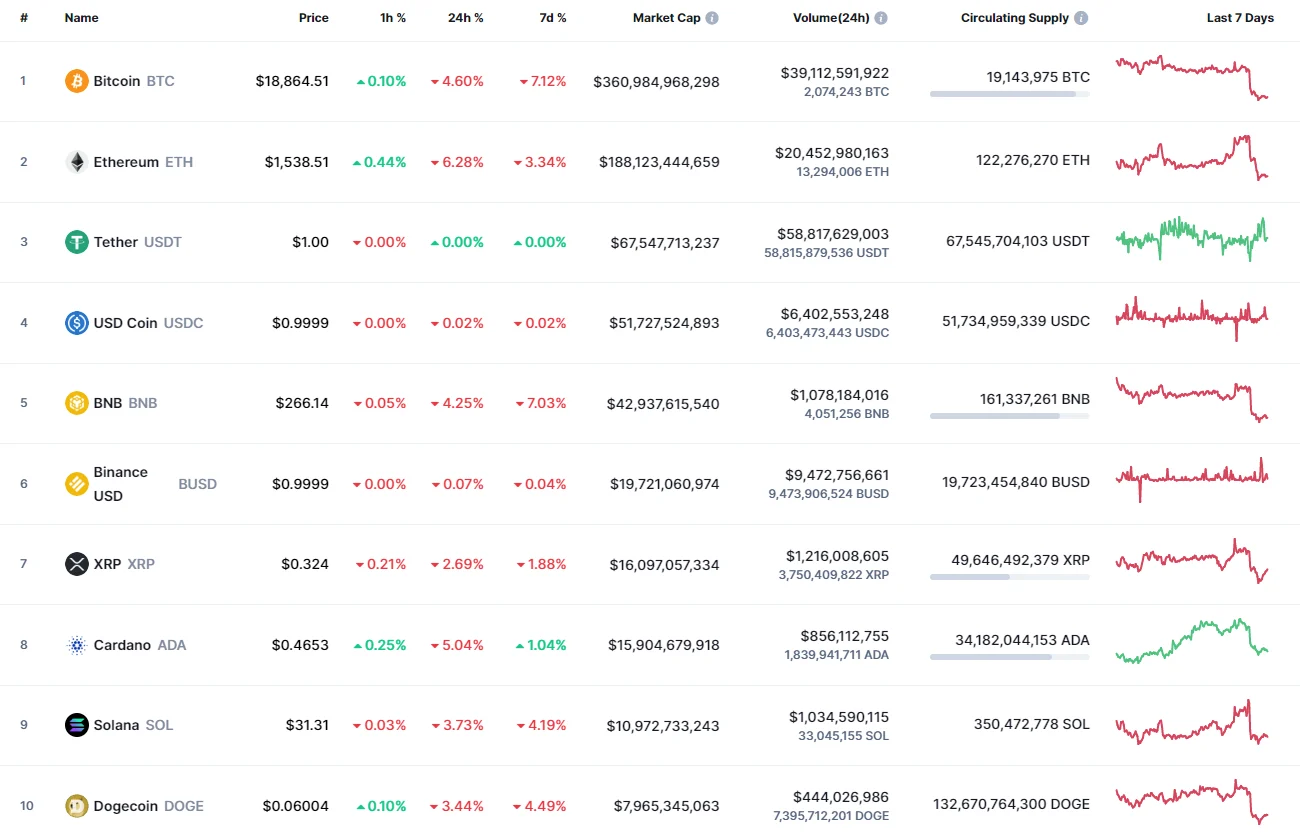Click the Dogecoin DOGE logo
This screenshot has height=834, width=1300.
[x=75, y=805]
